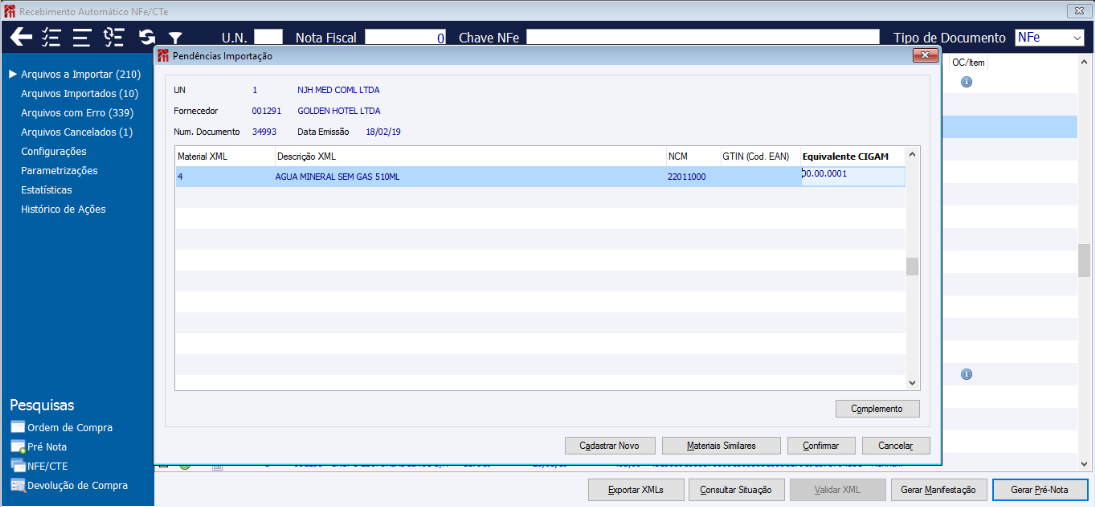
Task: Click the Material XML column header
Action: point(225,156)
